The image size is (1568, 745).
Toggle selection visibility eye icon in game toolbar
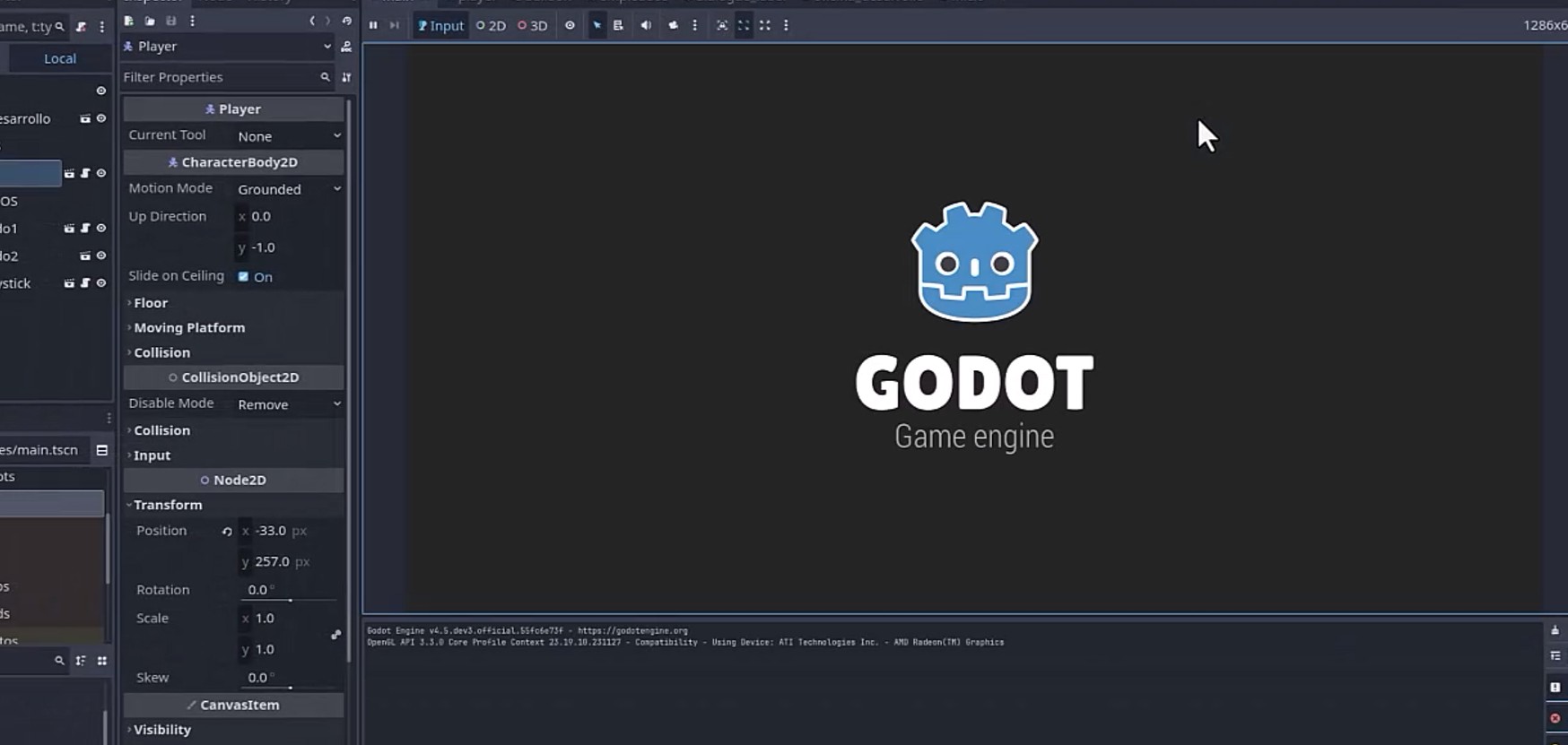(x=570, y=25)
